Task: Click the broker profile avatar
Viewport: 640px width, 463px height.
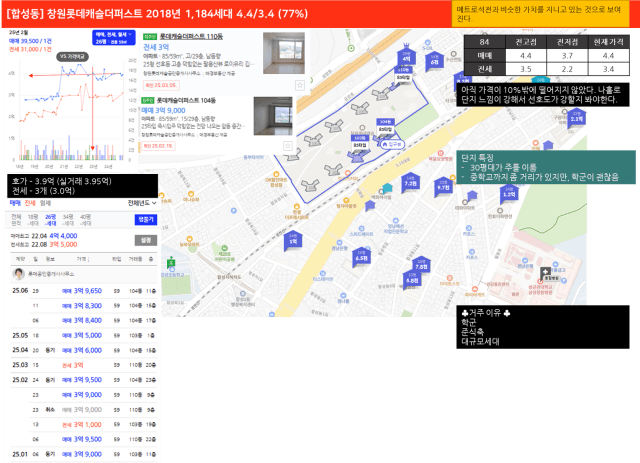Action: [x=18, y=274]
